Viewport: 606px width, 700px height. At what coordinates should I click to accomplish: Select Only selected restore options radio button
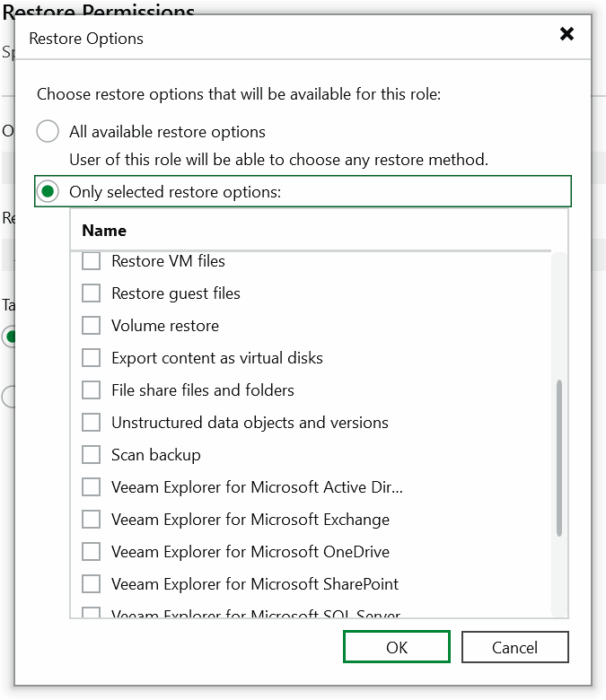(47, 192)
